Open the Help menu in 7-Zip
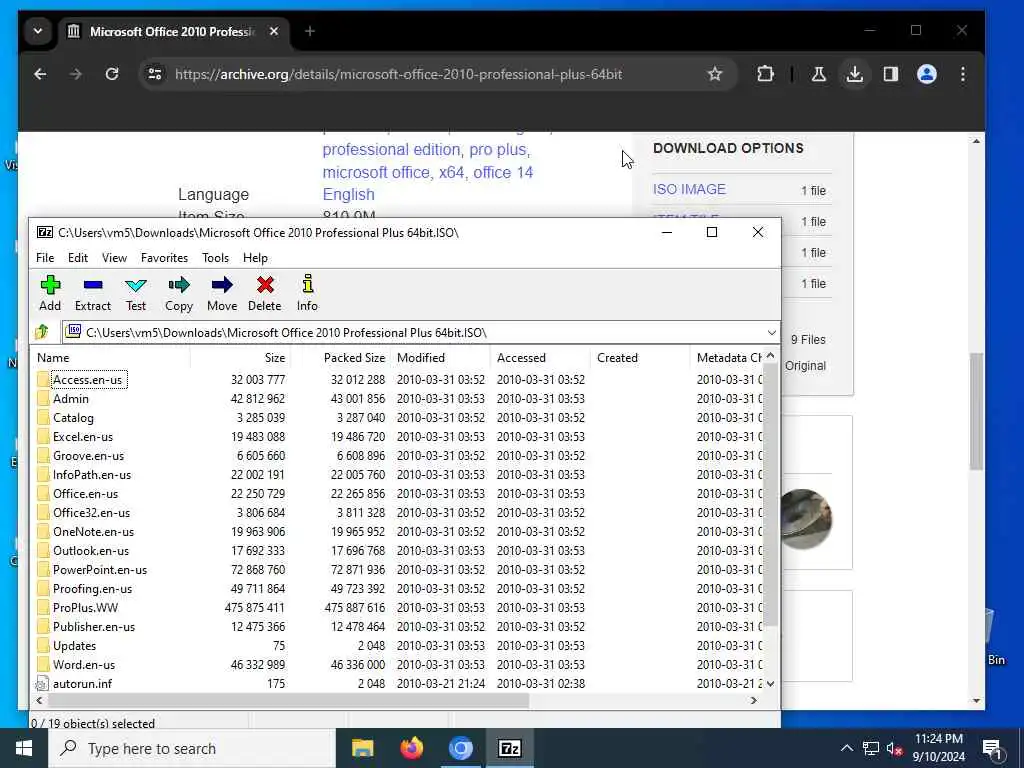 tap(255, 258)
